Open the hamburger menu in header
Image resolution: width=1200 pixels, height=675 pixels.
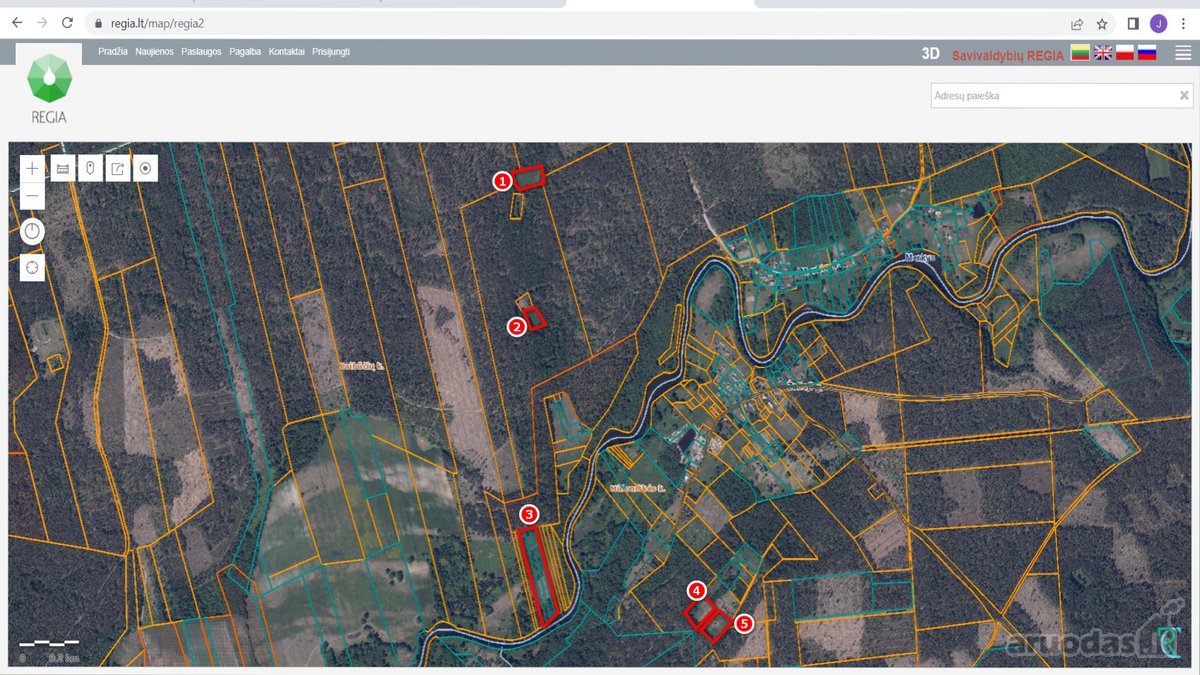[x=1183, y=53]
